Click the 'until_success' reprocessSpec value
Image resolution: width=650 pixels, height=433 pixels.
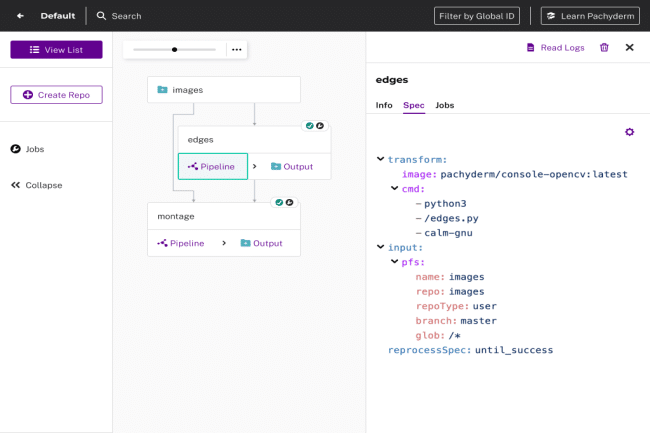click(514, 350)
